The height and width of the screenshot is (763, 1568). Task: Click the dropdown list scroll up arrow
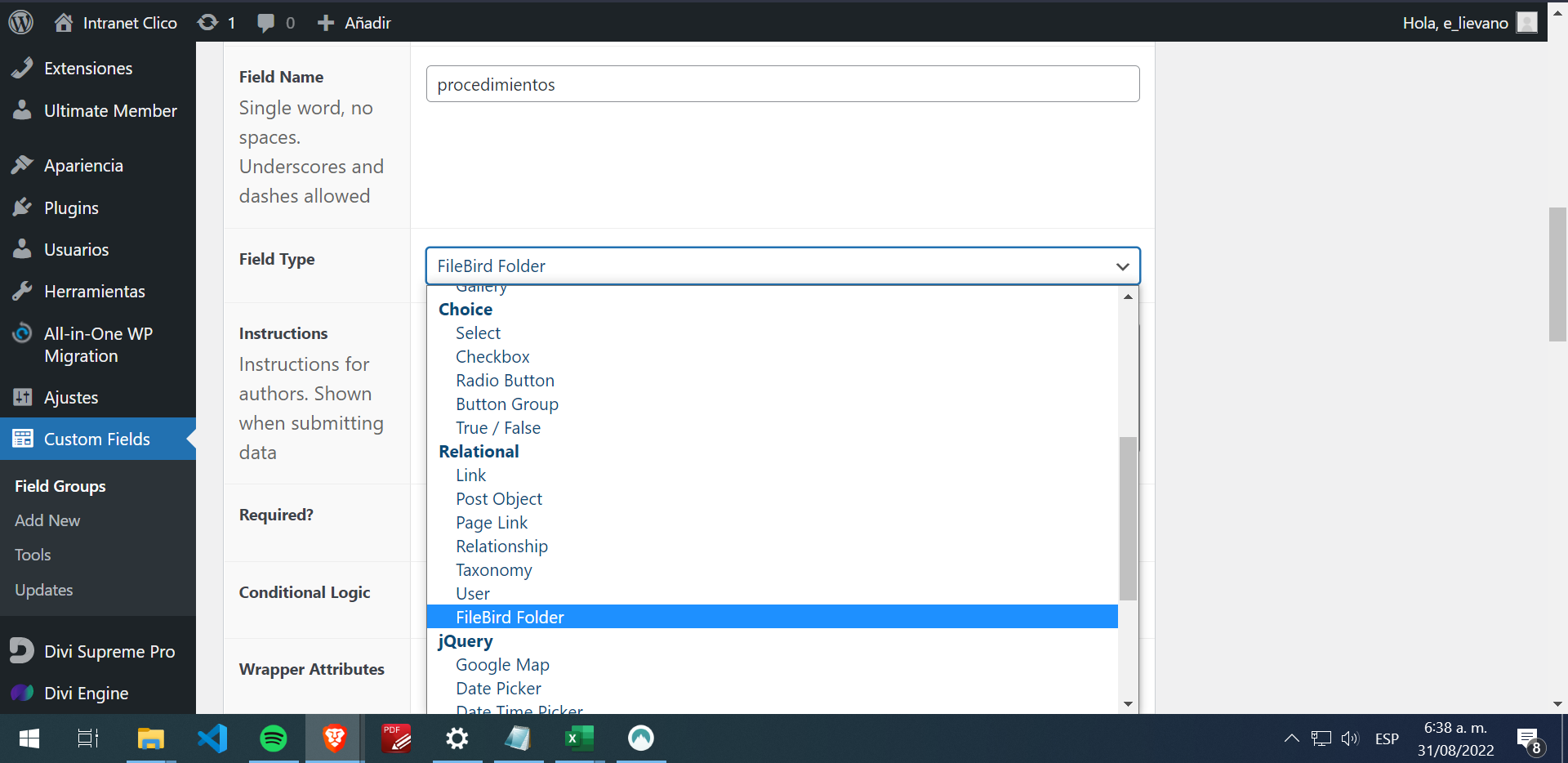1128,297
